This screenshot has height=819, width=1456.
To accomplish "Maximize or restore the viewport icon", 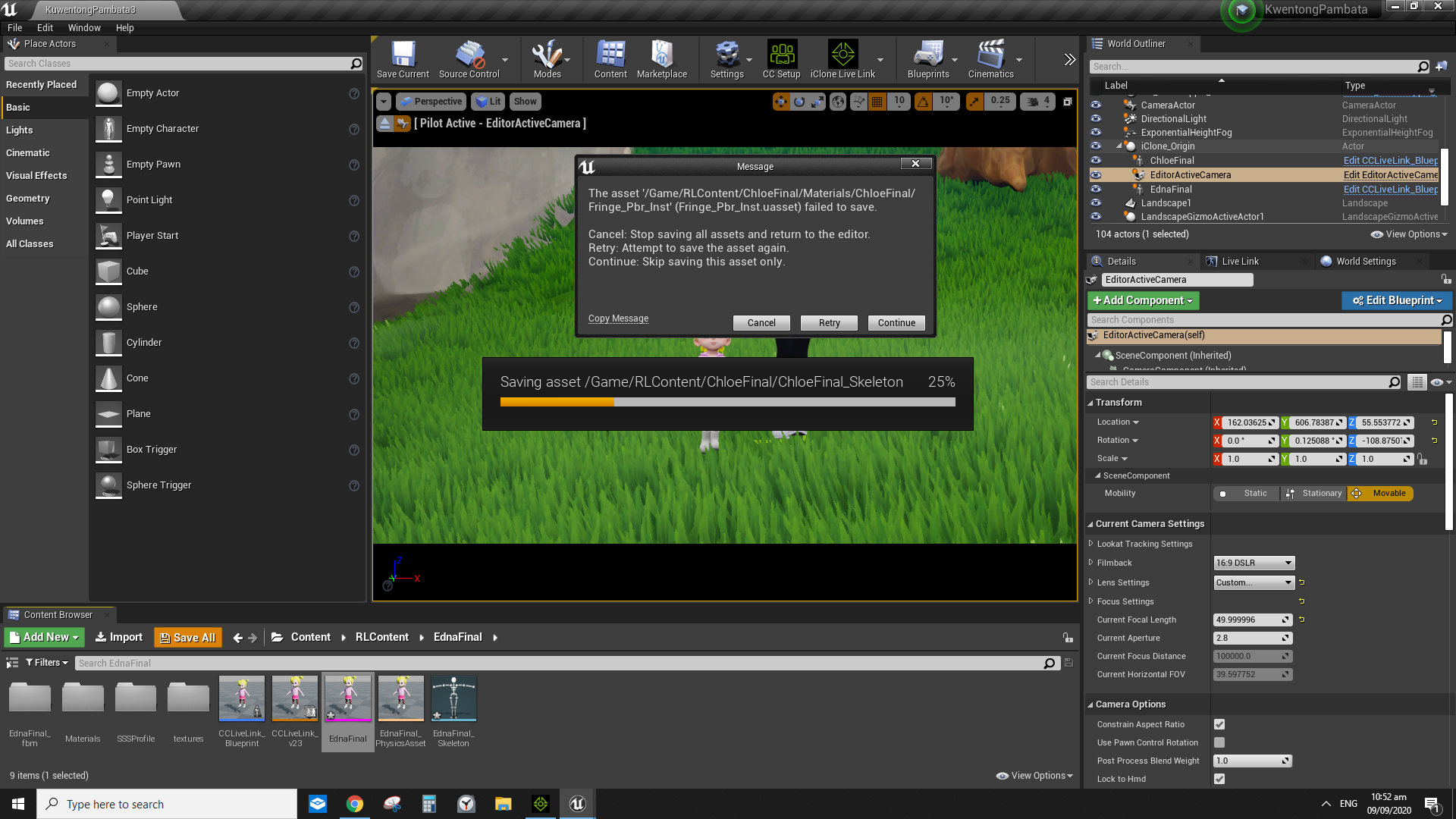I will 1067,101.
